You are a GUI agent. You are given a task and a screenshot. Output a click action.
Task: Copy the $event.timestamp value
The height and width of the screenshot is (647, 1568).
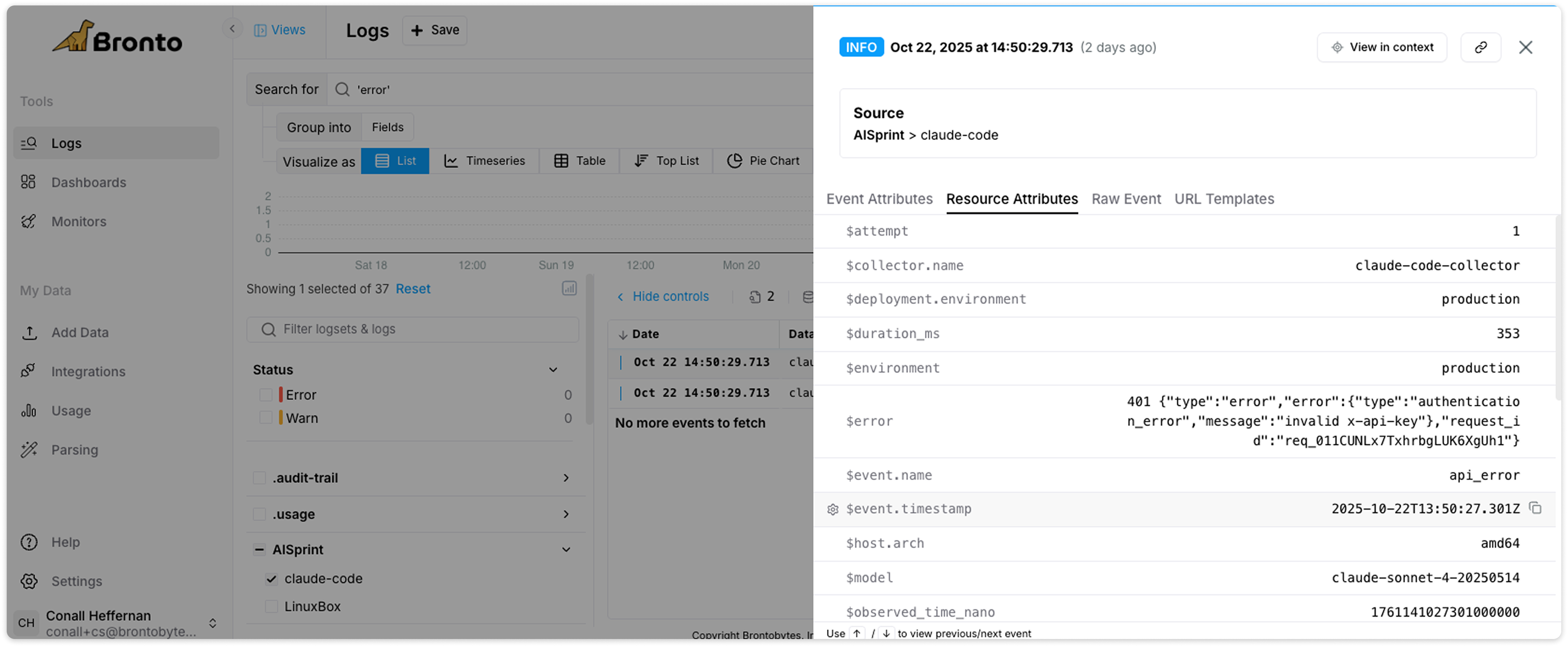click(x=1535, y=508)
